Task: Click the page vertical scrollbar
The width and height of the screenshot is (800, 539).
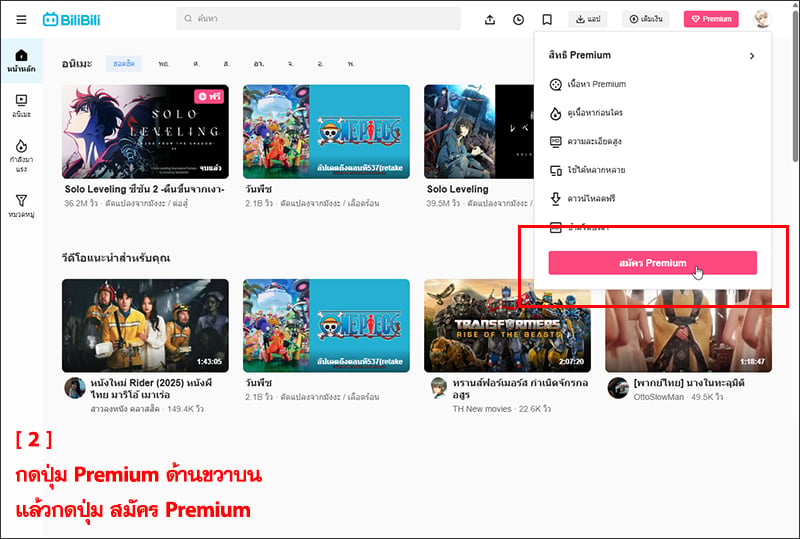Action: (795, 87)
